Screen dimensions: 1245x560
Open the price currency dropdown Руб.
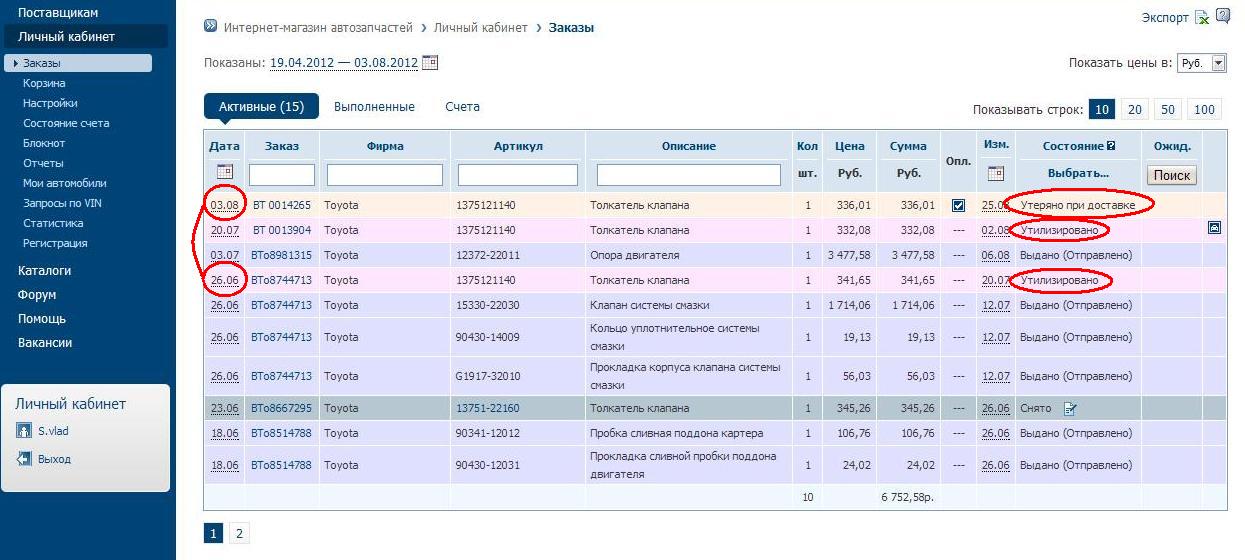[1202, 63]
